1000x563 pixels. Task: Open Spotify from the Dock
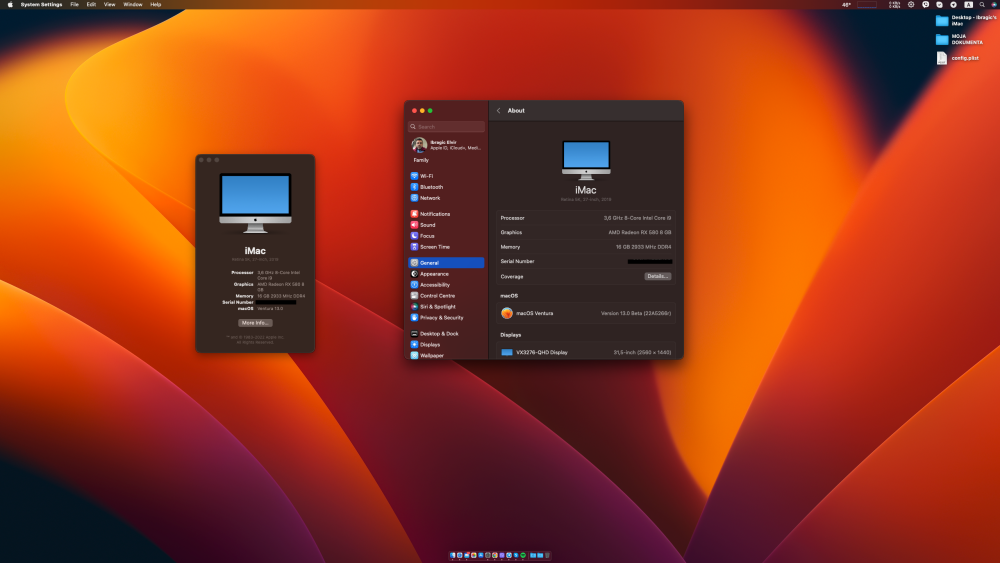(x=523, y=555)
